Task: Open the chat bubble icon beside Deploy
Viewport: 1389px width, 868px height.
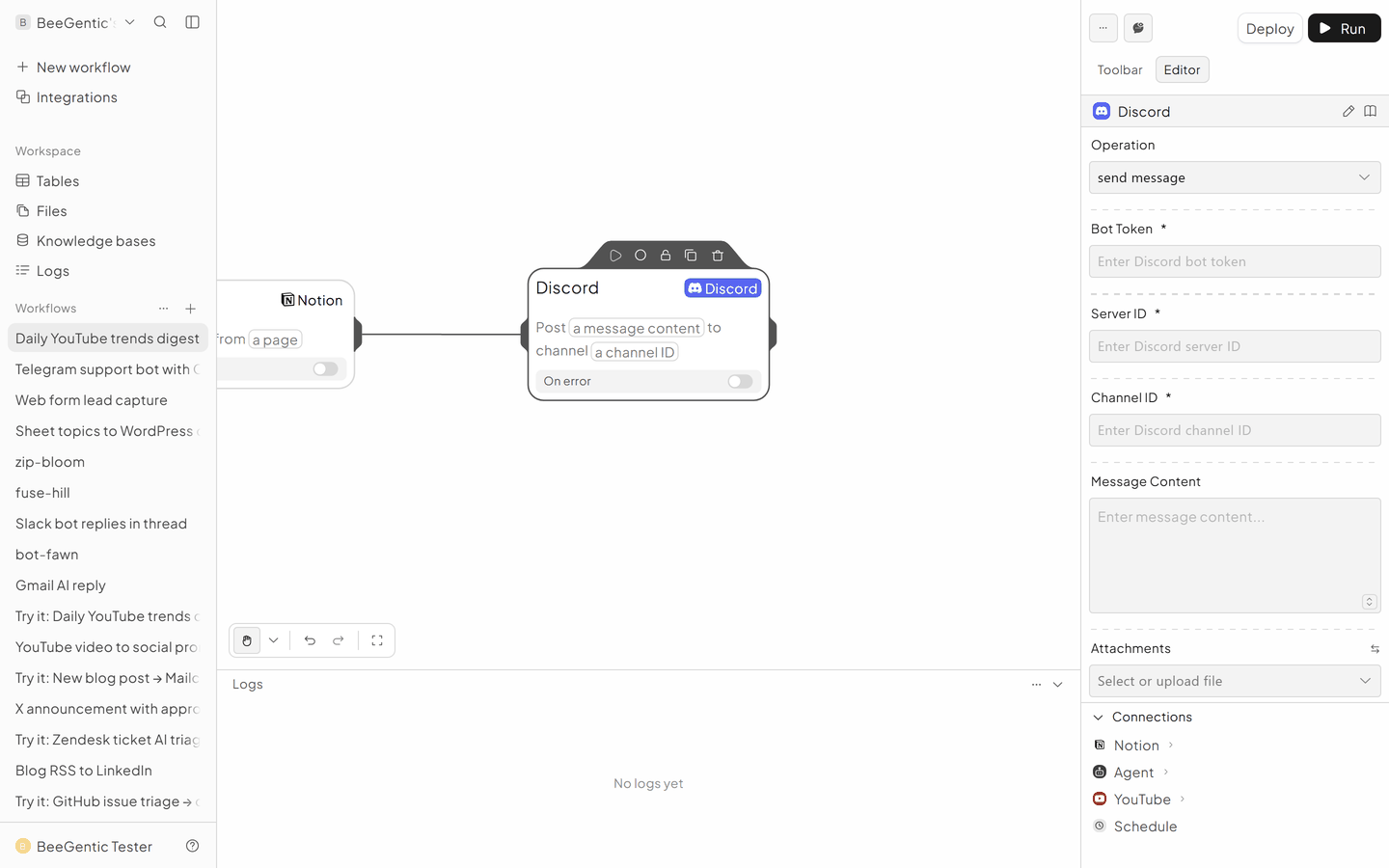Action: point(1138,28)
